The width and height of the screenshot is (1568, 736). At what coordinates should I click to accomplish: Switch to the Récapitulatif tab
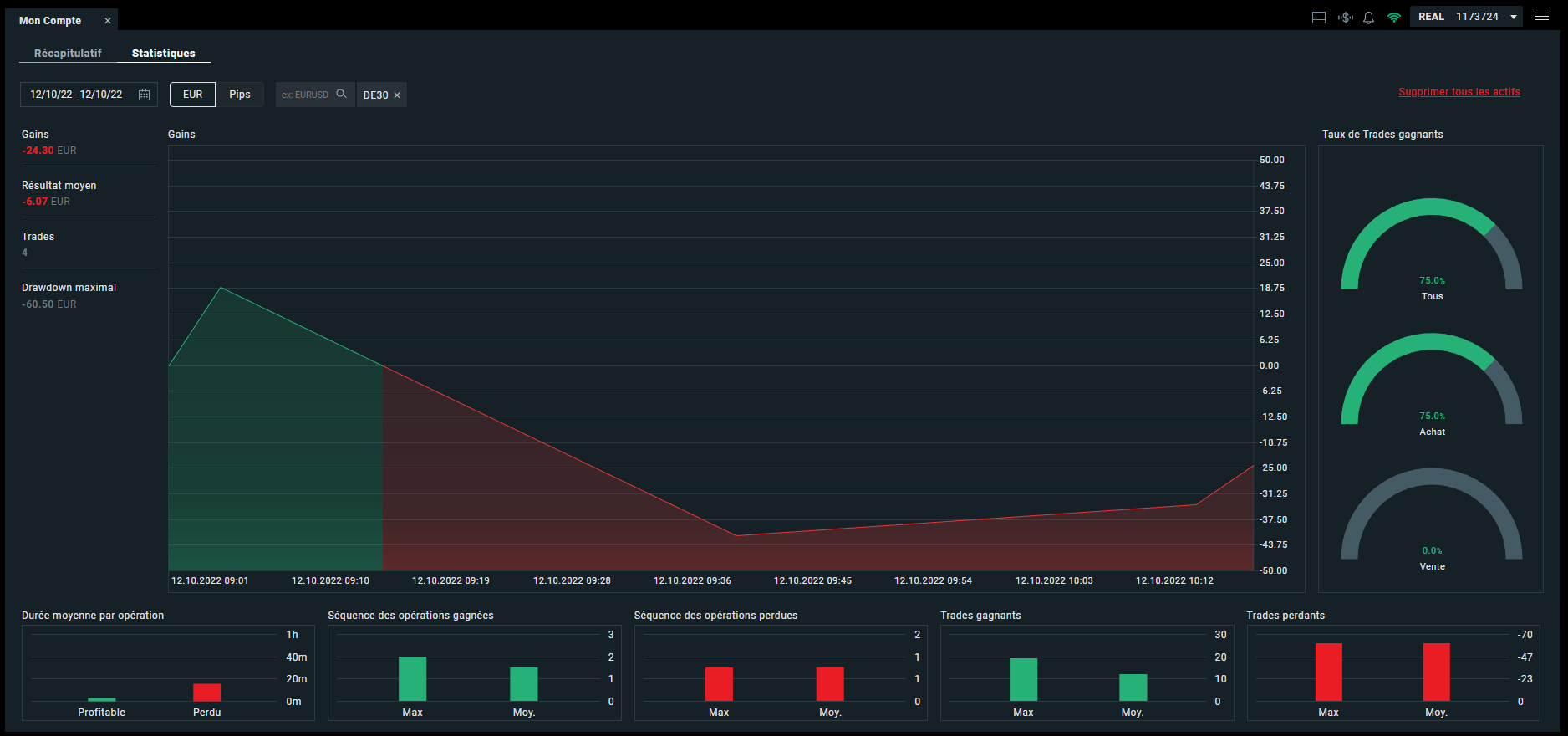coord(68,53)
